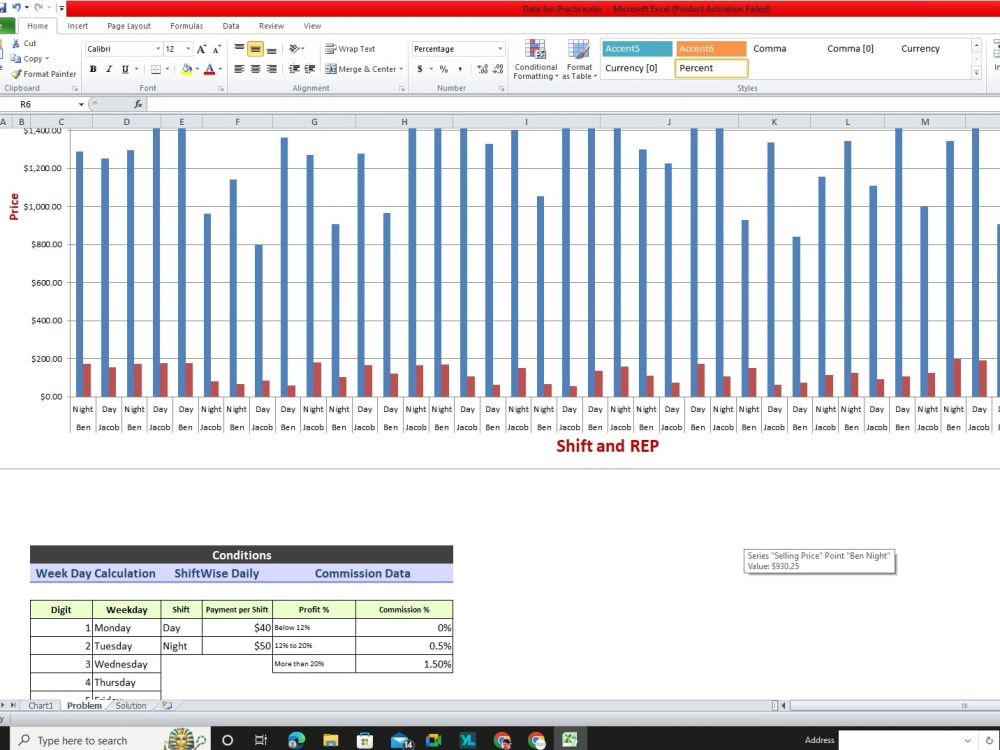Click the Cut icon in Clipboard group
This screenshot has height=750, width=1000.
pos(22,45)
